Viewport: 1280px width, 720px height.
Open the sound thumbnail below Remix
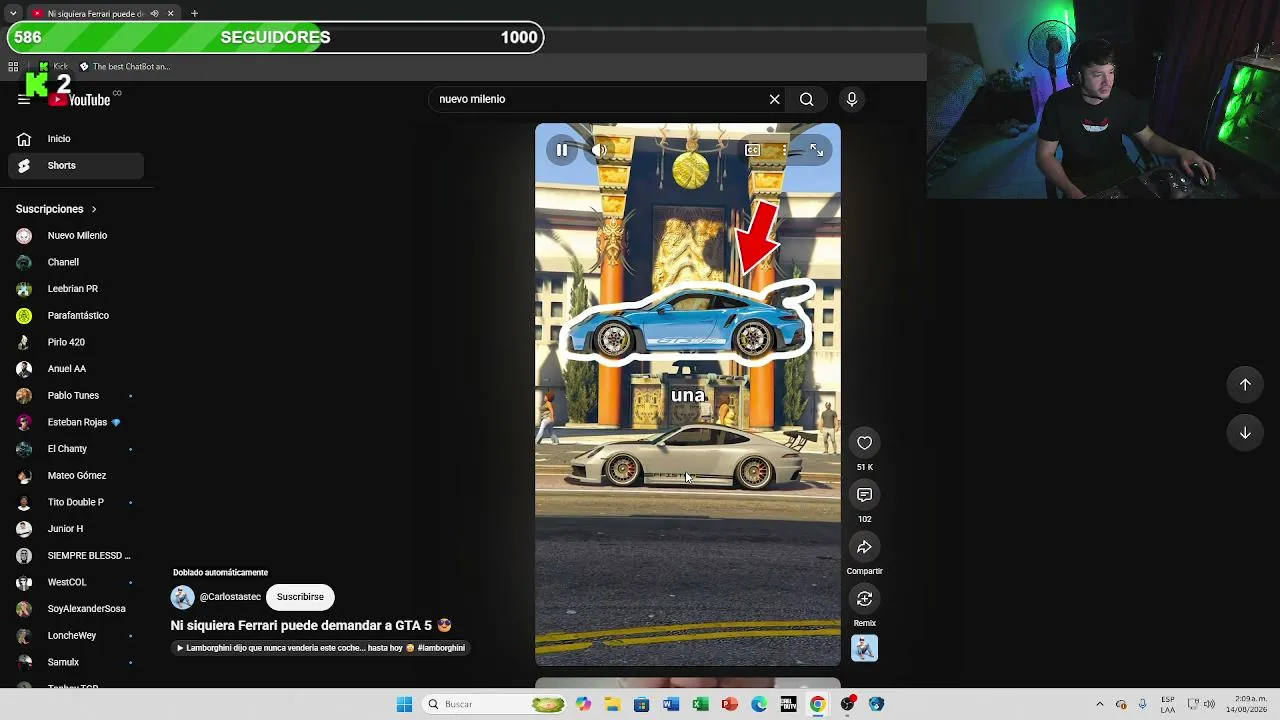pyautogui.click(x=864, y=648)
